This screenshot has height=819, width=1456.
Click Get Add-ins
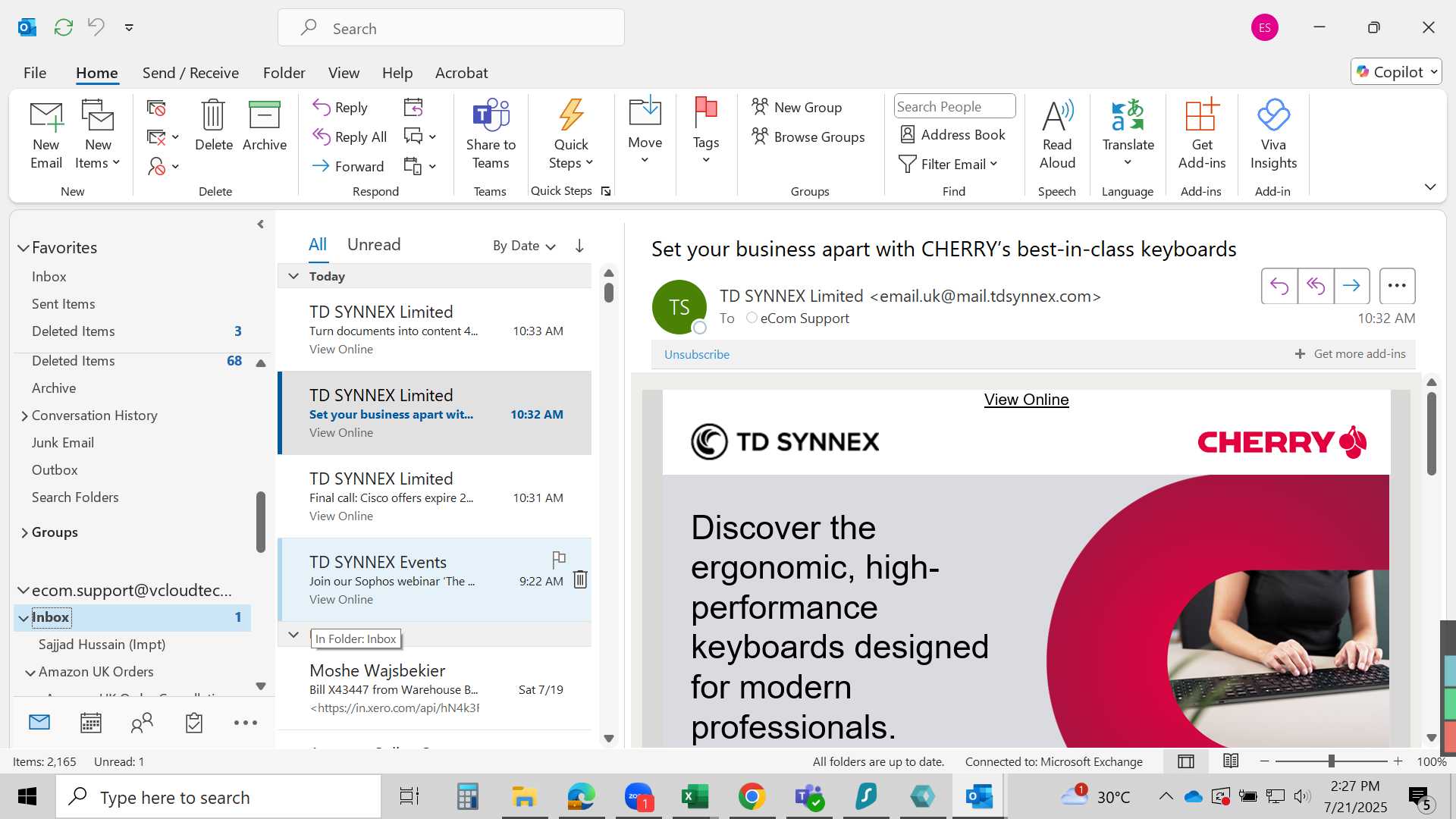(1201, 135)
